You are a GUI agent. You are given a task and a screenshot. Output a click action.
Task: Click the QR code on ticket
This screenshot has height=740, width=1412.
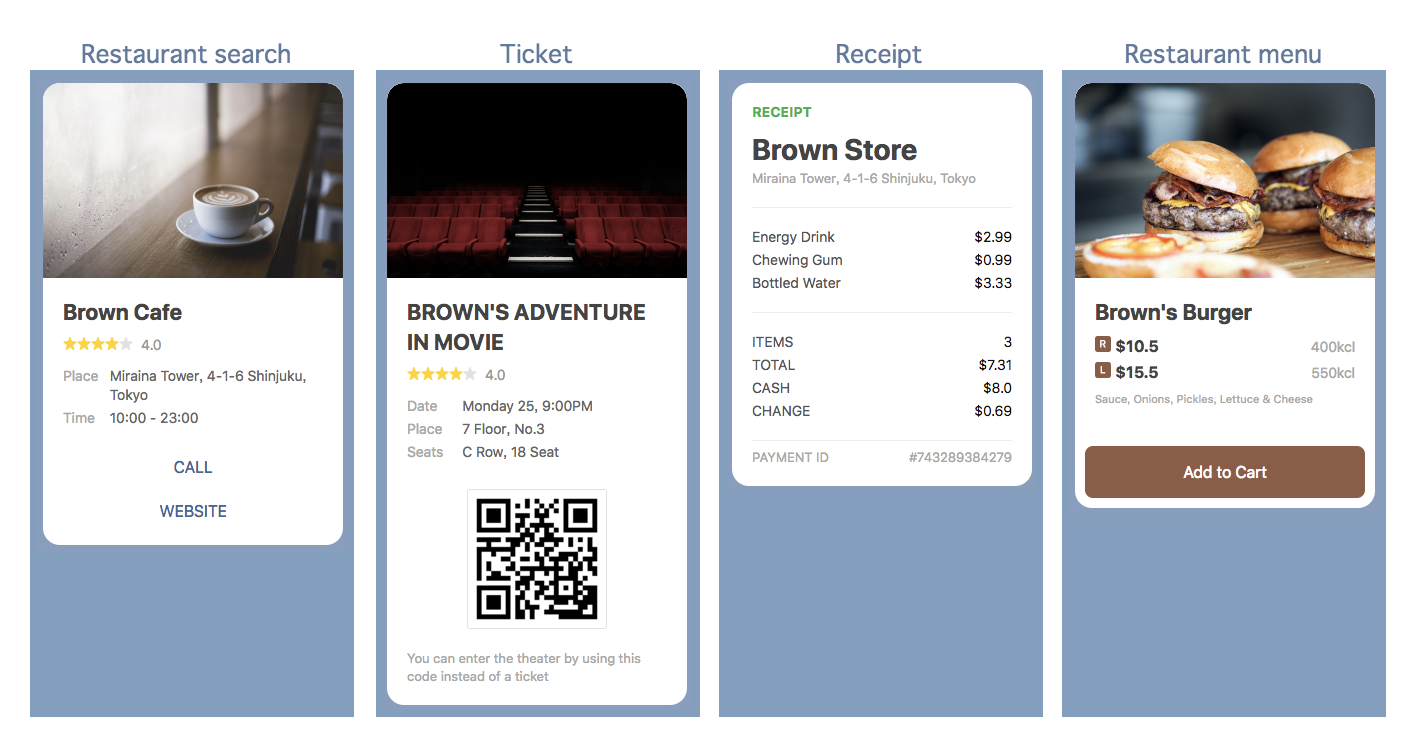pos(537,559)
